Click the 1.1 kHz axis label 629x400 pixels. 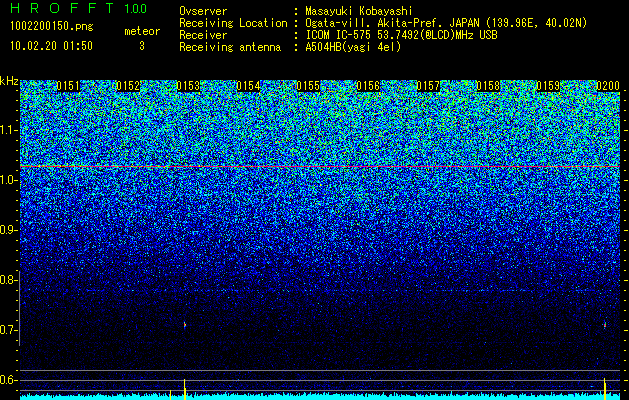click(8, 130)
